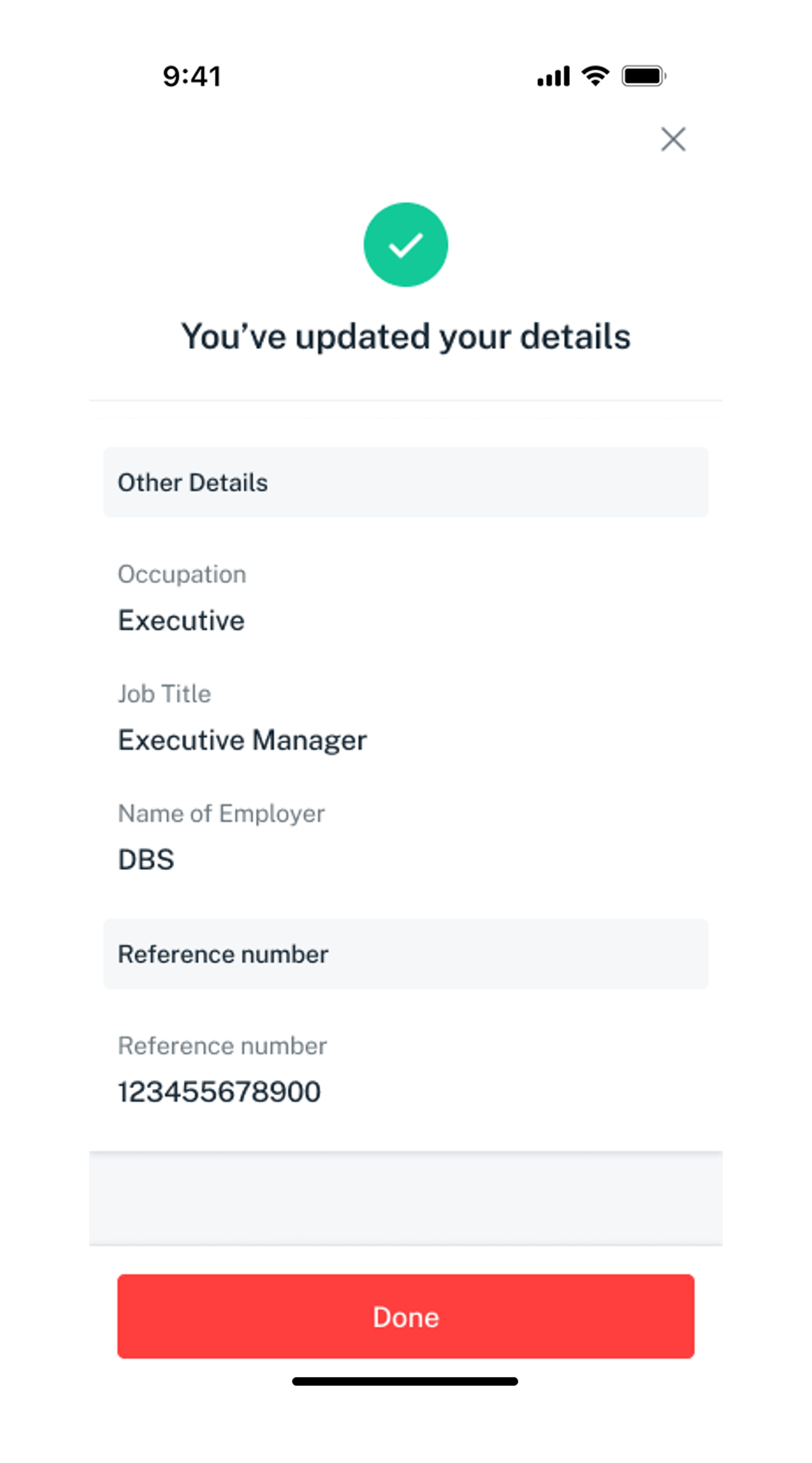Tap the gray Reference number field label
Image resolution: width=812 pixels, height=1463 pixels.
tap(222, 1046)
